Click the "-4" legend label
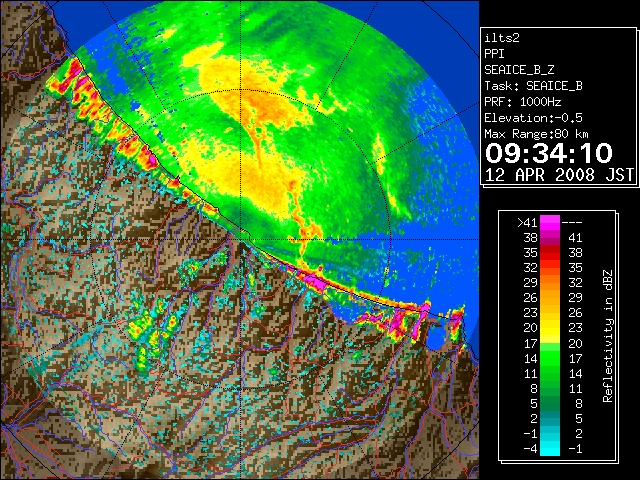 (530, 449)
